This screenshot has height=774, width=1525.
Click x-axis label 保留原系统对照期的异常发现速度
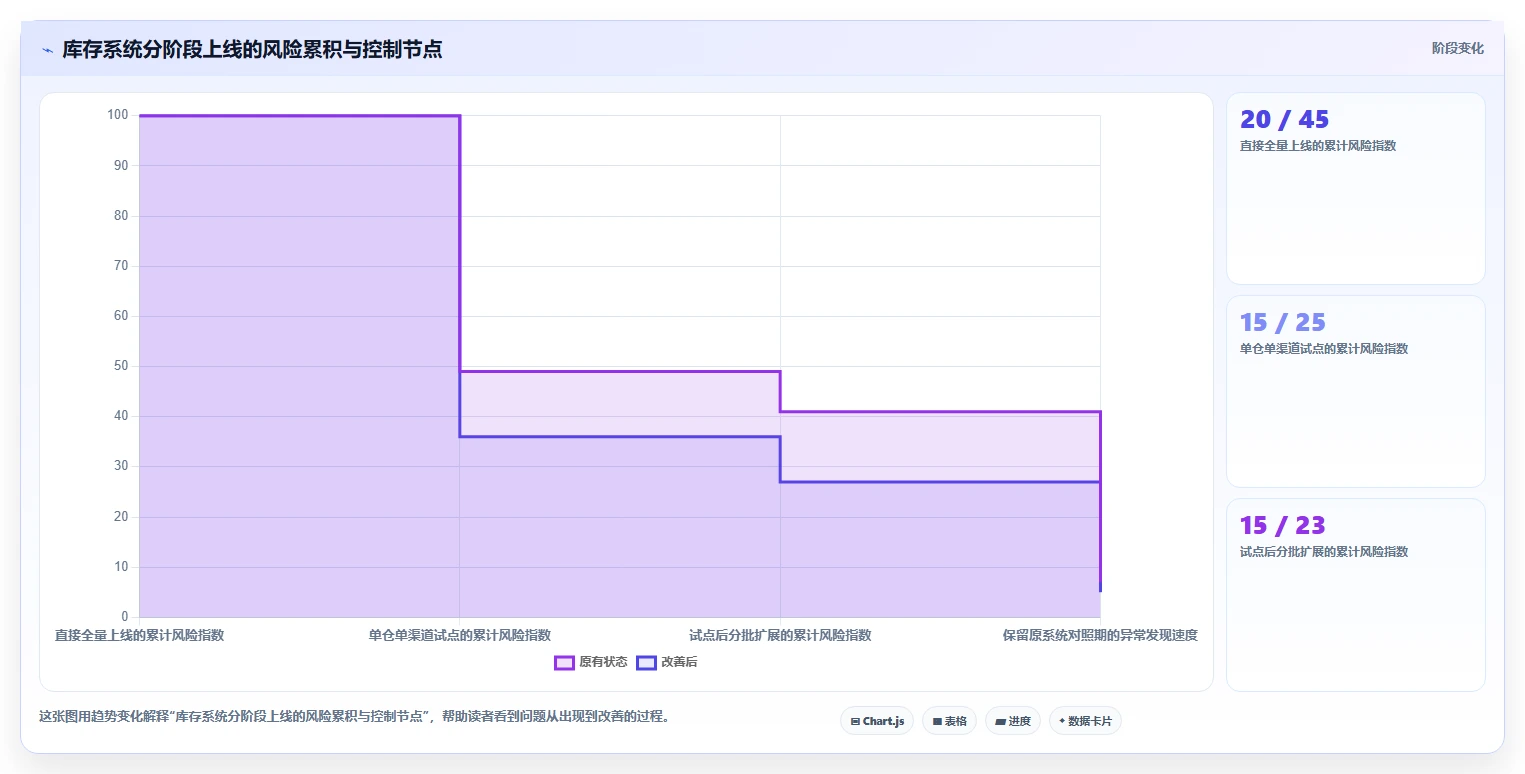pos(1100,635)
